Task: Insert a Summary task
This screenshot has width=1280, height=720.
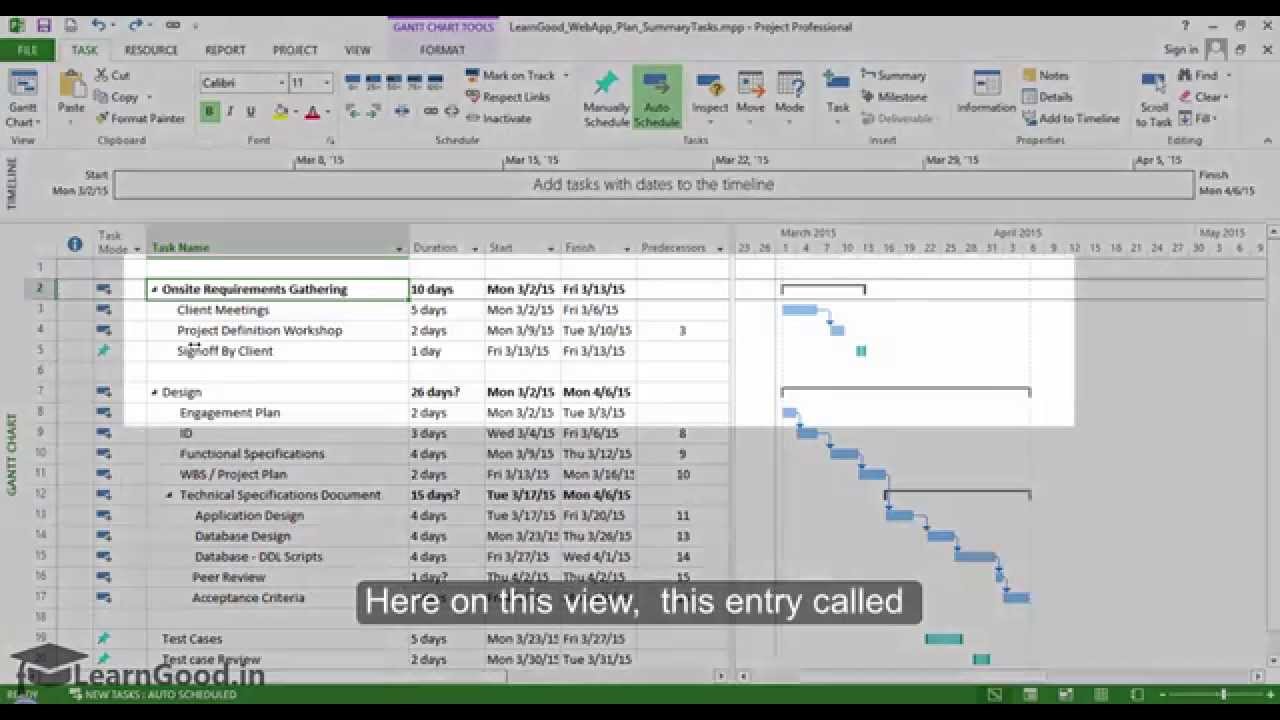Action: pos(892,75)
